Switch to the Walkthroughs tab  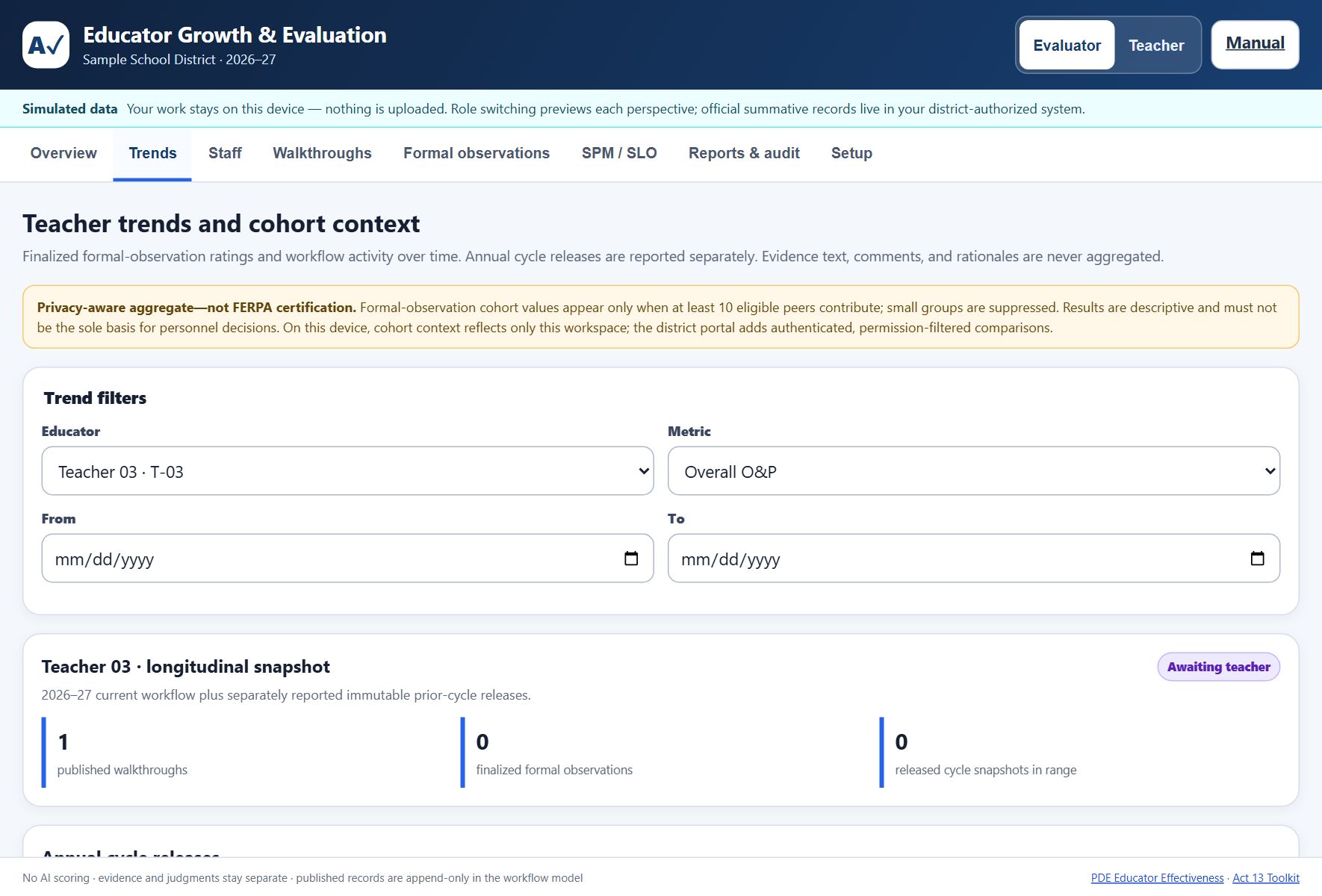click(322, 153)
